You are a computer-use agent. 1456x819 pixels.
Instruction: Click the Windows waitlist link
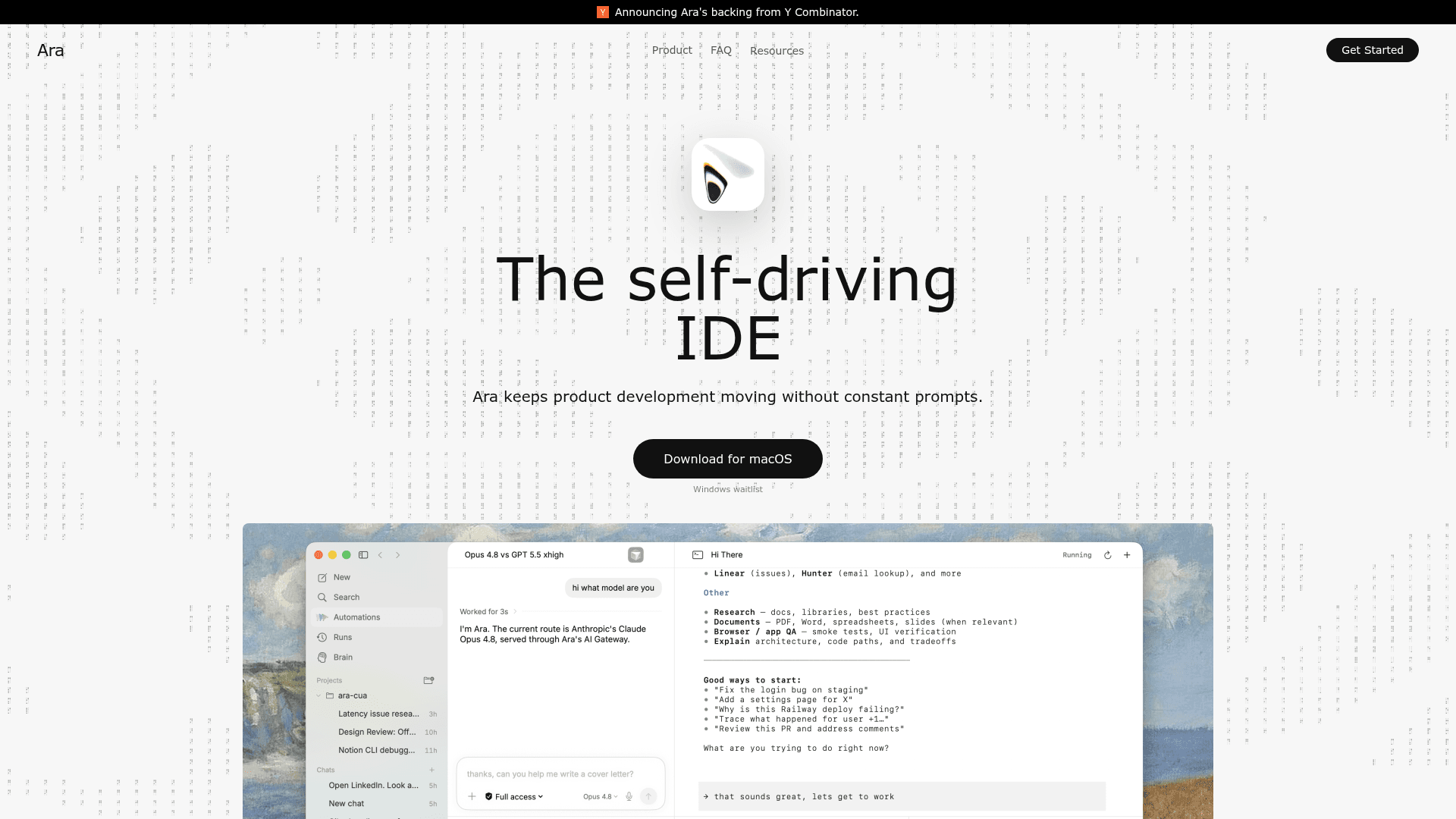[728, 489]
